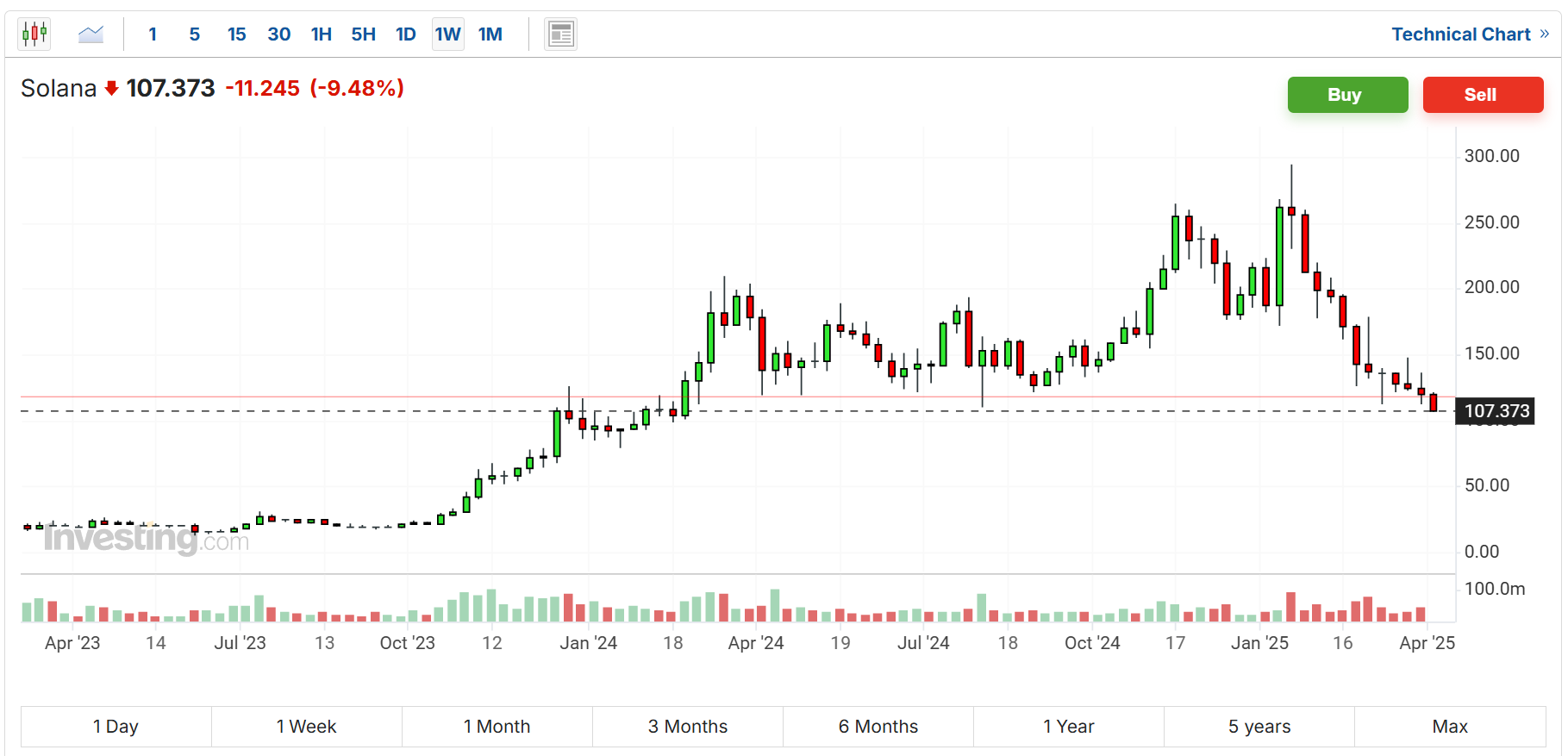Click the tall-wick peak candle near 300
The image size is (1568, 756).
[1291, 207]
